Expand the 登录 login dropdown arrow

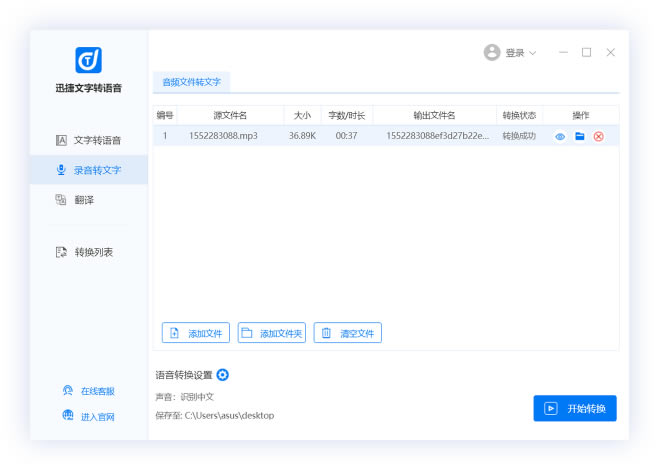pos(532,53)
